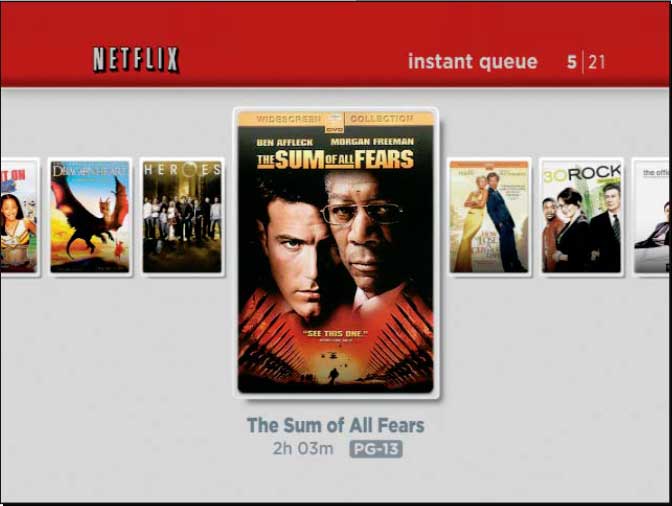Click the DVD logo on the cover
The width and height of the screenshot is (672, 506).
334,122
